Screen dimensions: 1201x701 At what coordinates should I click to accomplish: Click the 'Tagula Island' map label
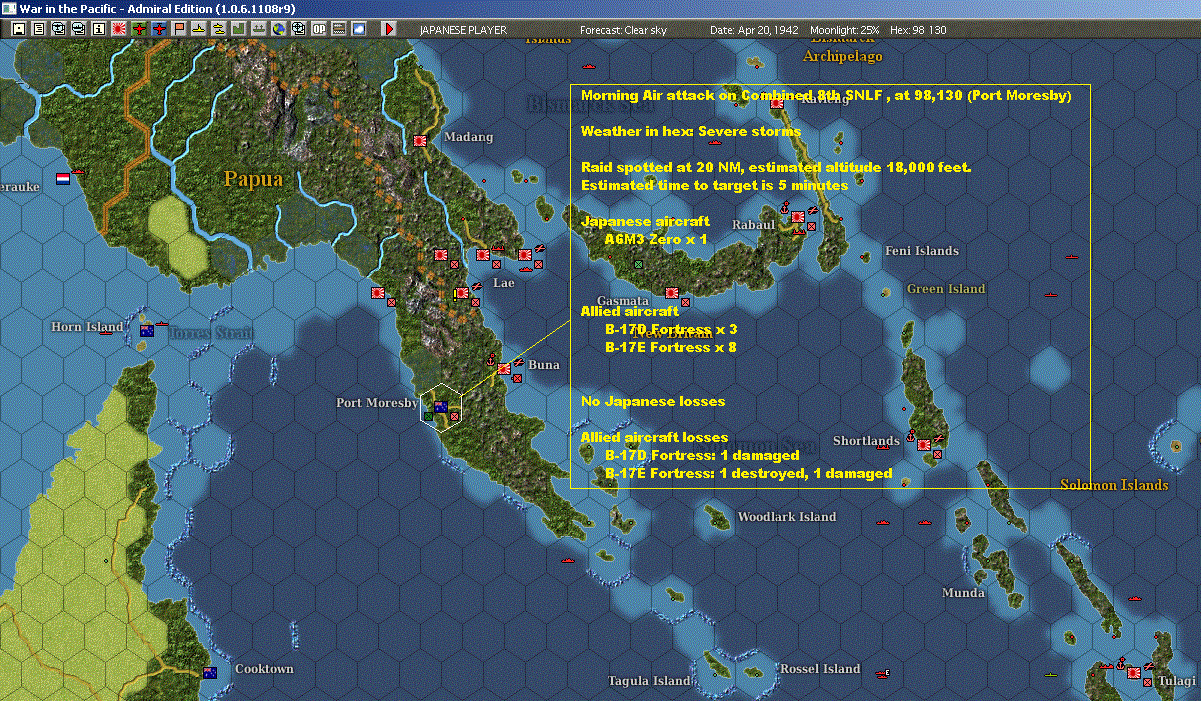649,680
